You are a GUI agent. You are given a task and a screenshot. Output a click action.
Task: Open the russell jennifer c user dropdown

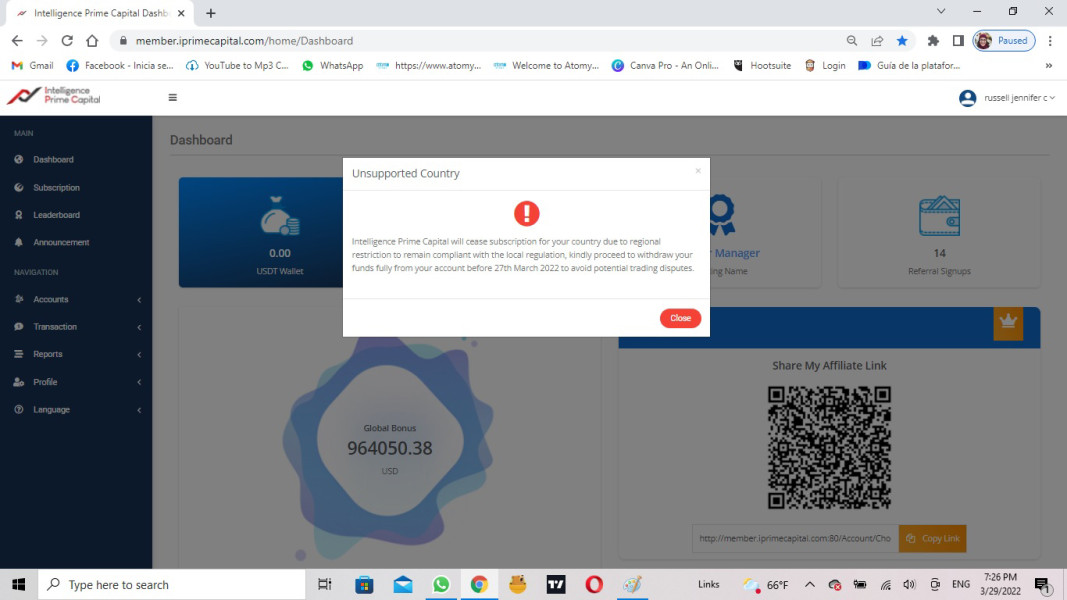1019,98
